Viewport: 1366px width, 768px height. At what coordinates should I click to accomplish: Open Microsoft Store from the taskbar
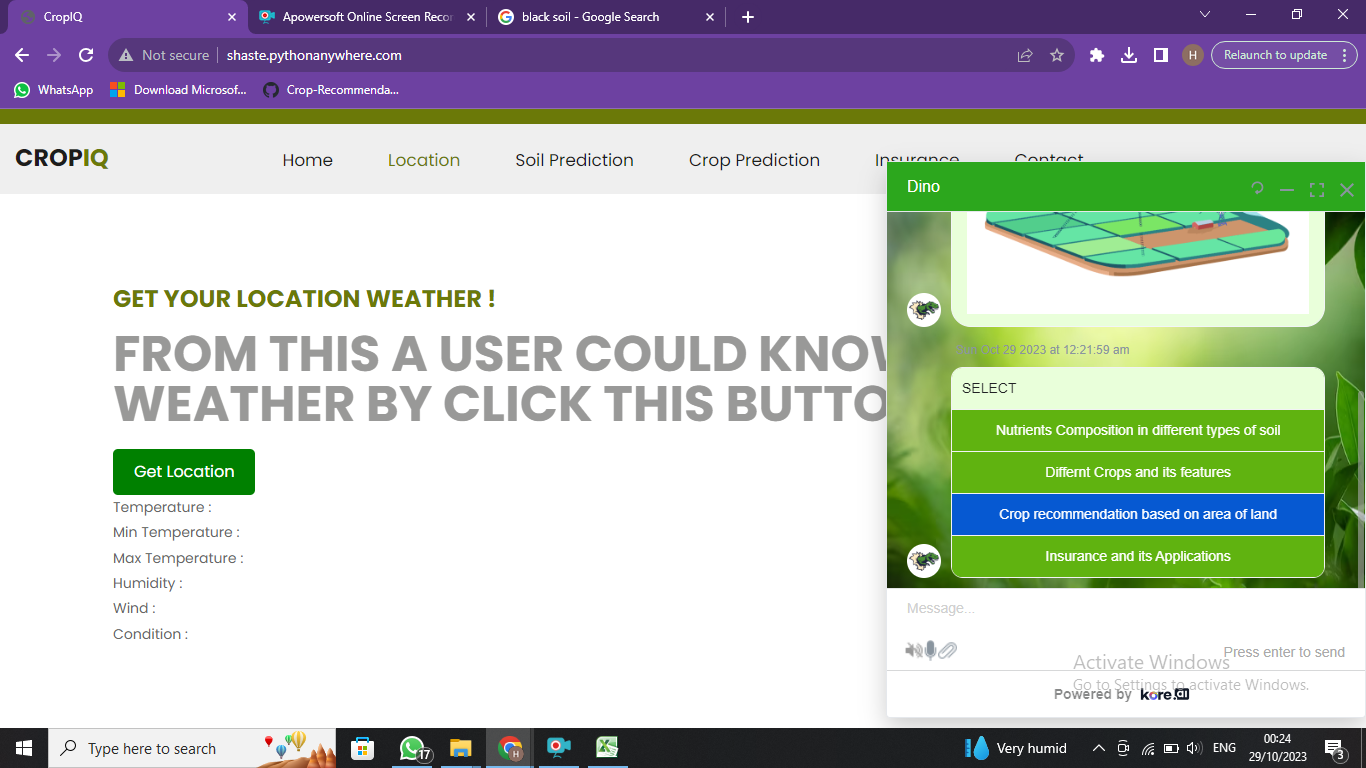click(362, 748)
